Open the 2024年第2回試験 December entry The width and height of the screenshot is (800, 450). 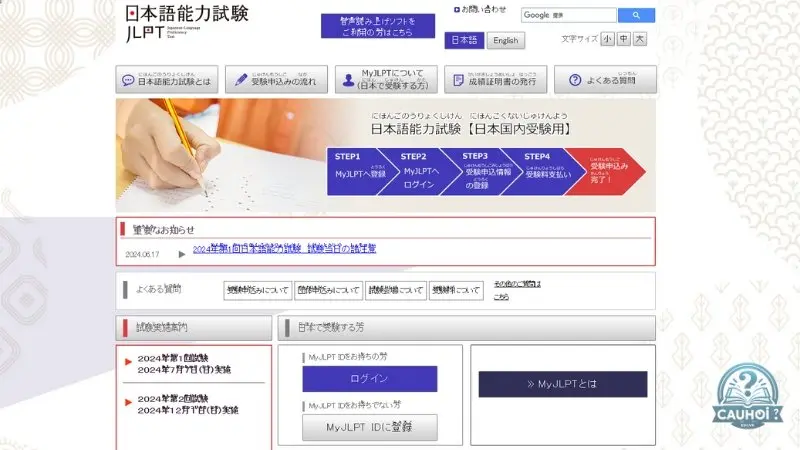188,404
